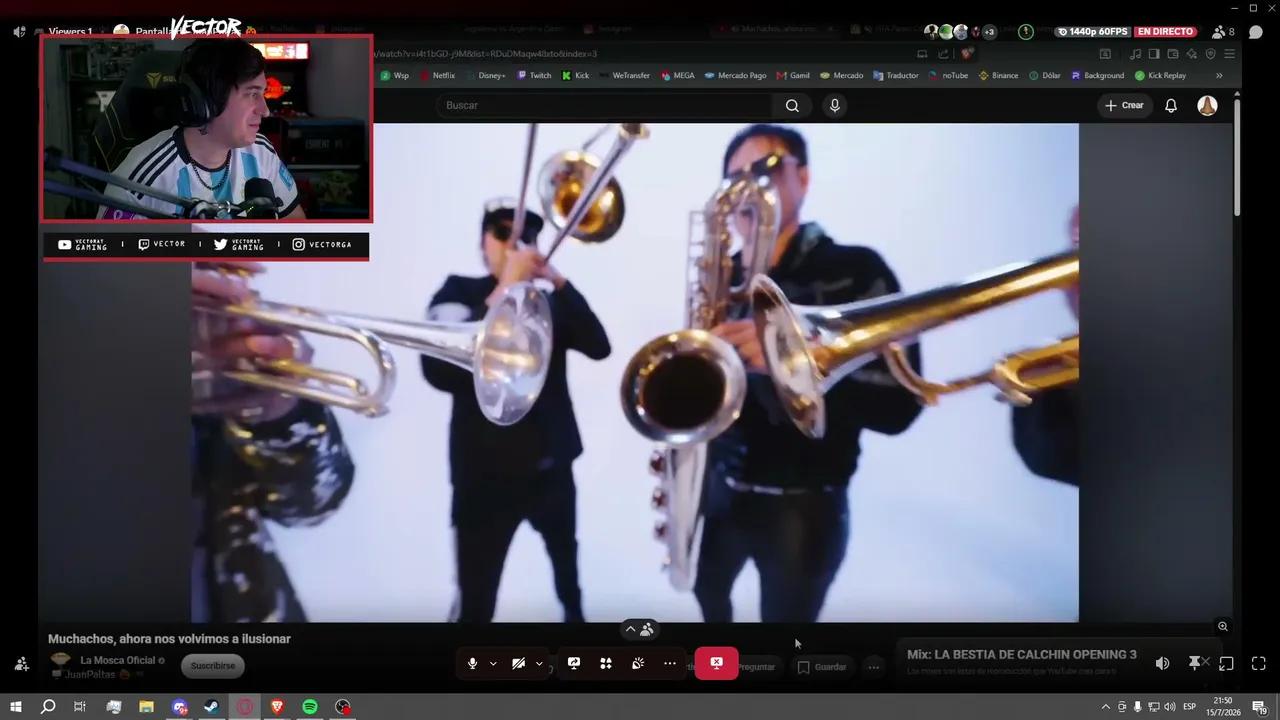Click the red disconnect call button

click(717, 663)
